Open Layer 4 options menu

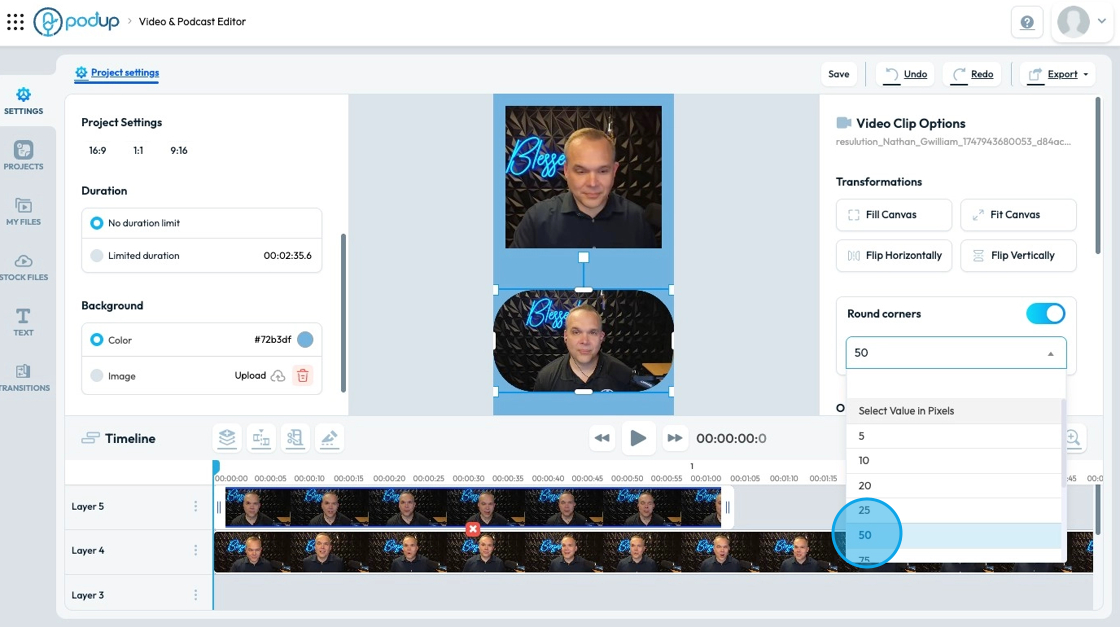click(196, 551)
